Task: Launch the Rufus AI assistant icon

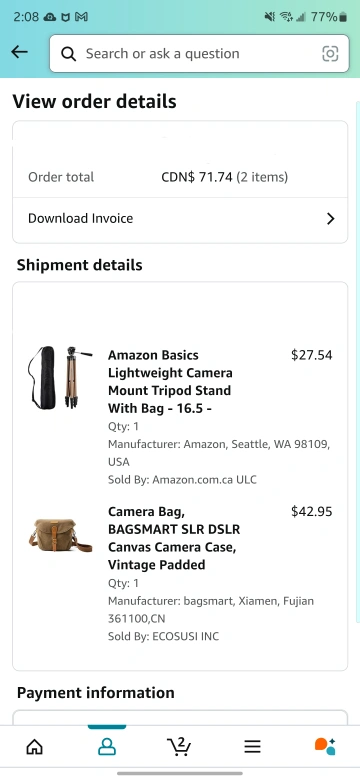Action: click(325, 746)
